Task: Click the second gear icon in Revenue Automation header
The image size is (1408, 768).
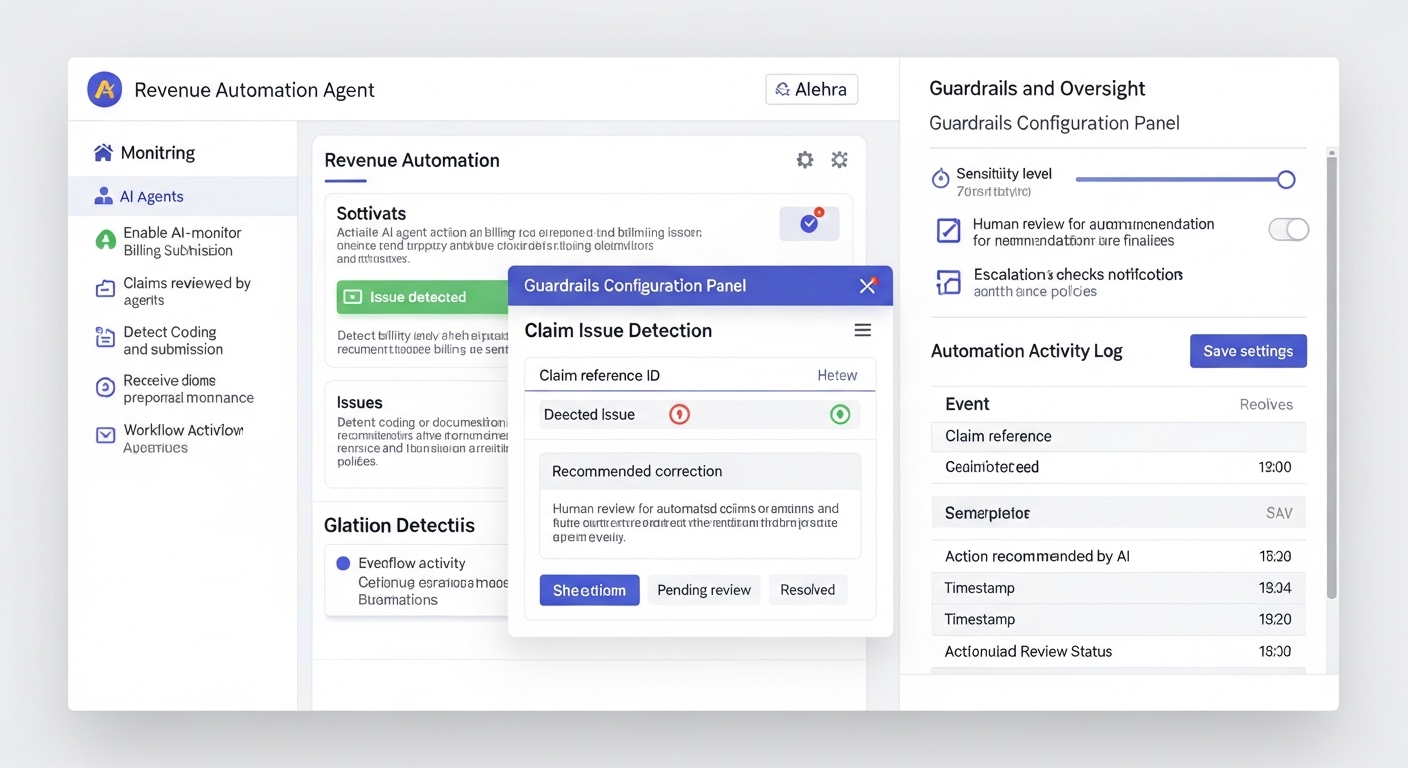Action: (x=839, y=160)
